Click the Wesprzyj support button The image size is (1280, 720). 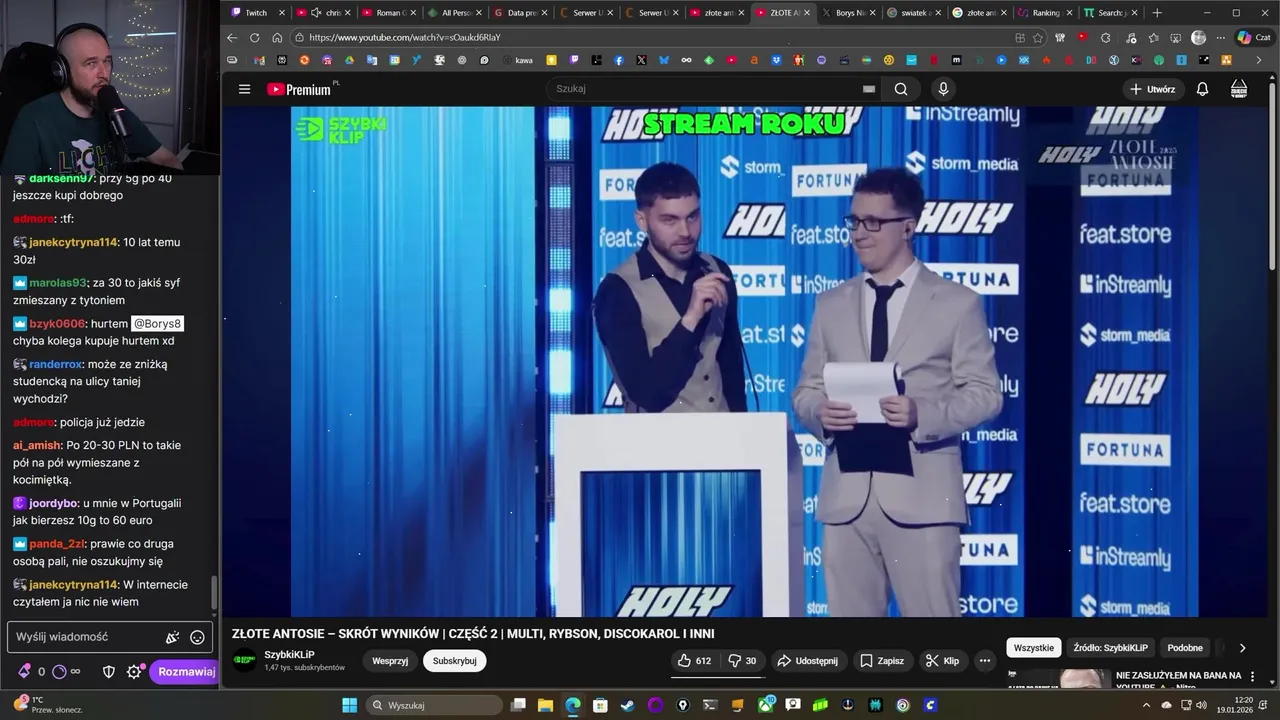tap(390, 661)
